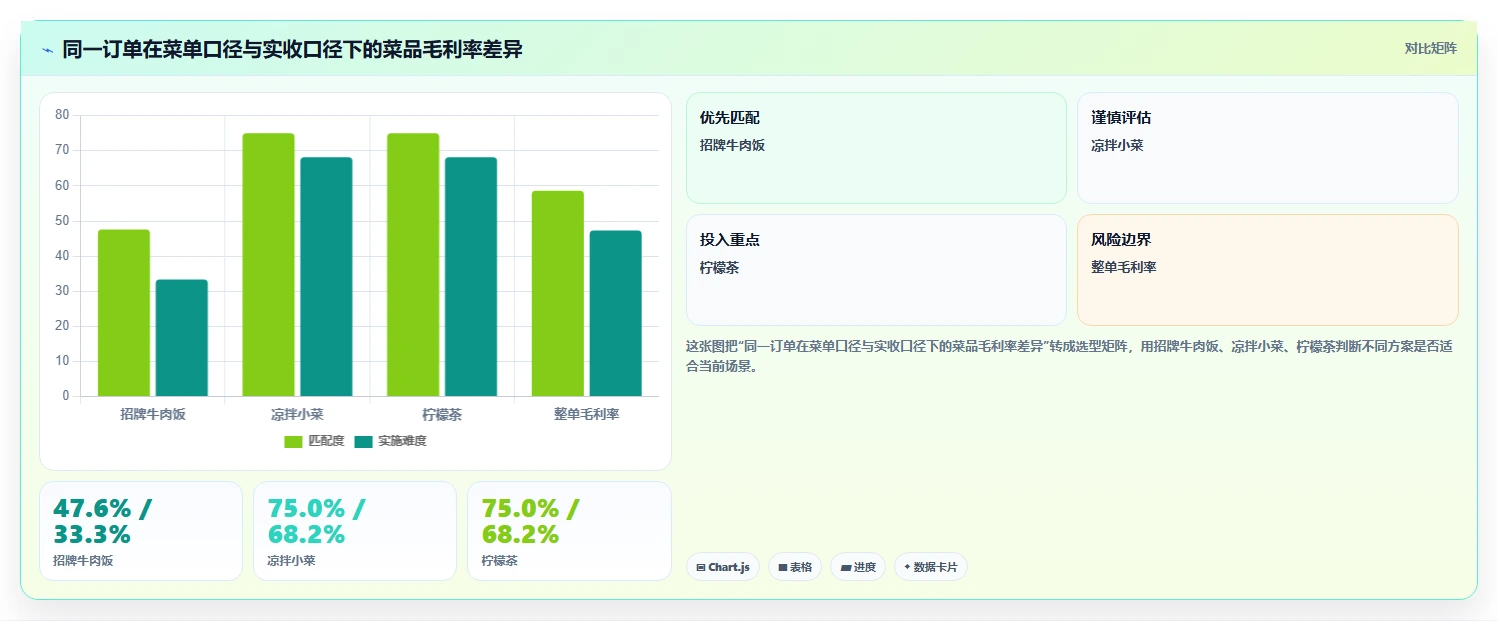1498x621 pixels.
Task: Click the 柠檬茶 匹配度 bar
Action: click(413, 265)
